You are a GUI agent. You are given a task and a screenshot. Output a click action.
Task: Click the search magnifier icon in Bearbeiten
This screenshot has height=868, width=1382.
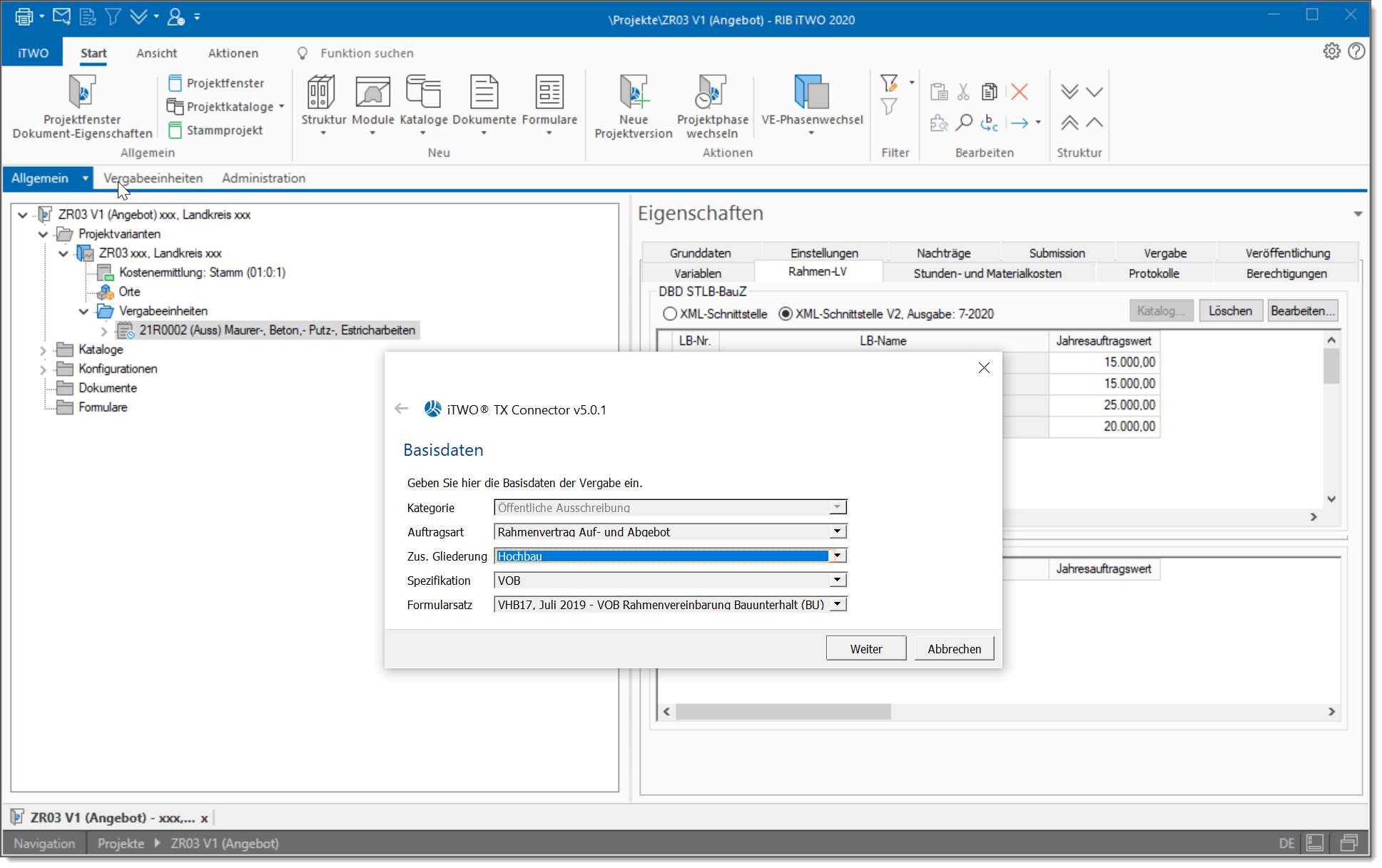point(964,123)
